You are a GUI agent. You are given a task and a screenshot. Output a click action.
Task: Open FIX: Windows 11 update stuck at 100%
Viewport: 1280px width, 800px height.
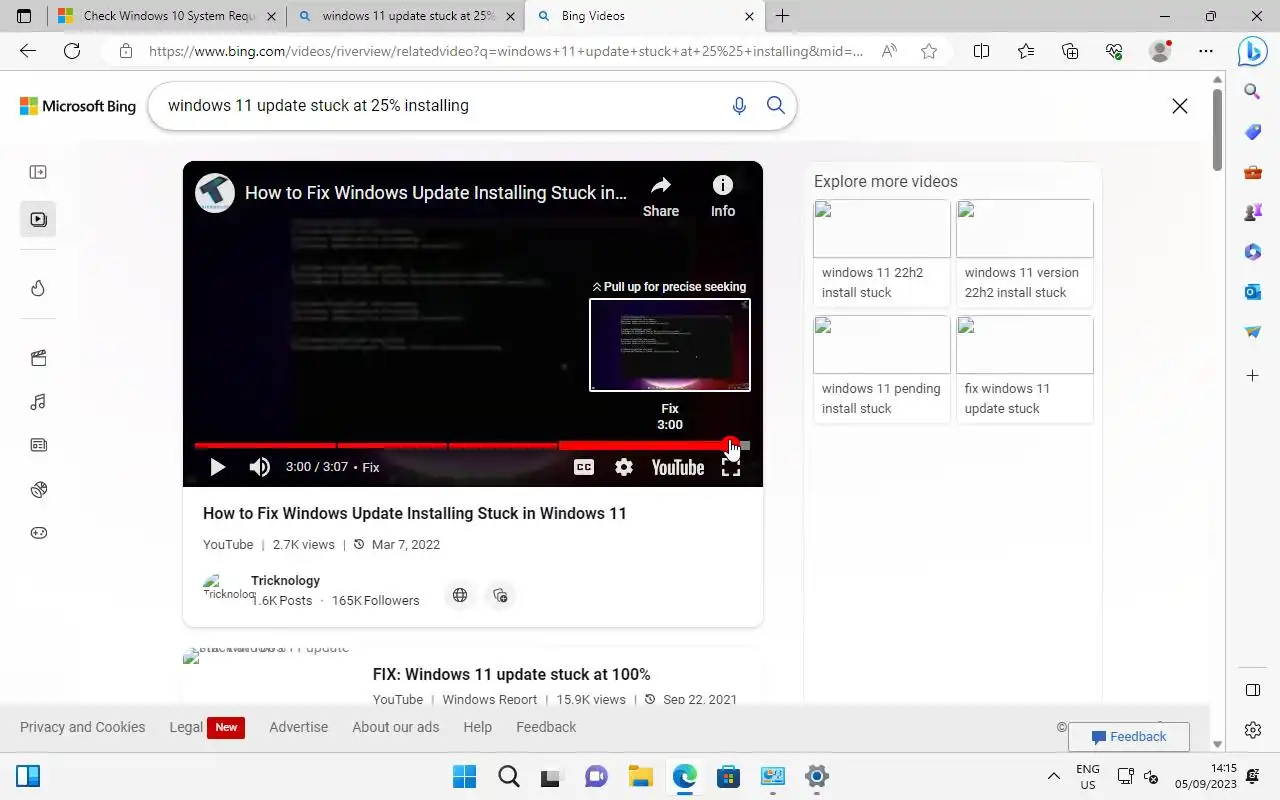coord(511,674)
